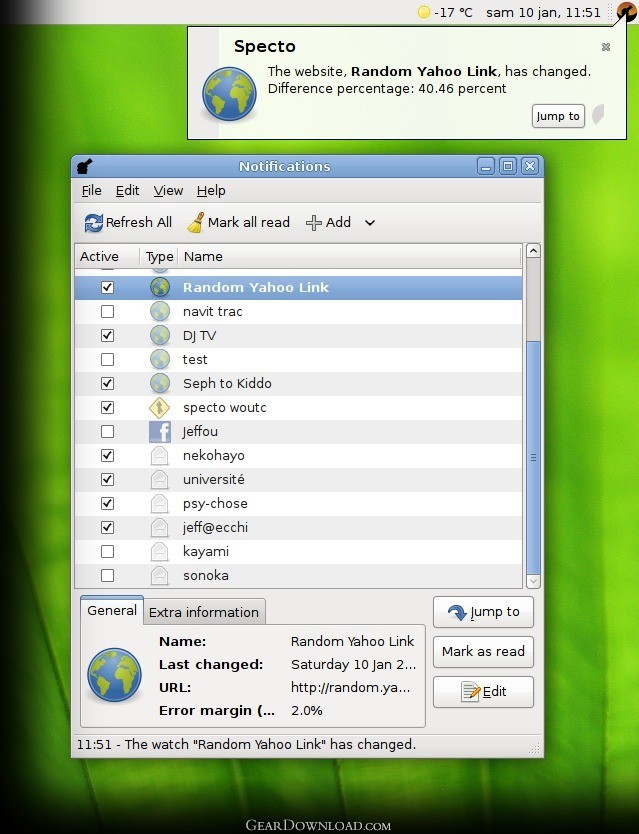
Task: Open the View menu
Action: 168,190
